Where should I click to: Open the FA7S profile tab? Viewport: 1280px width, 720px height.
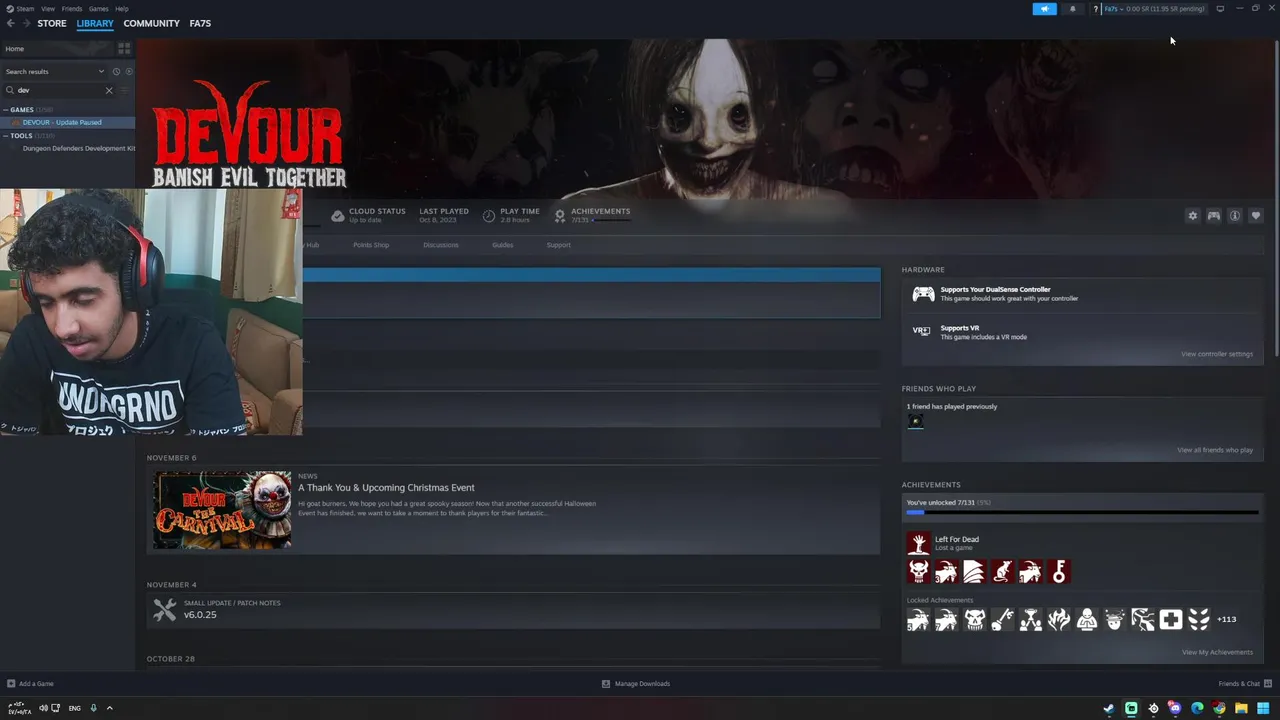coord(200,23)
